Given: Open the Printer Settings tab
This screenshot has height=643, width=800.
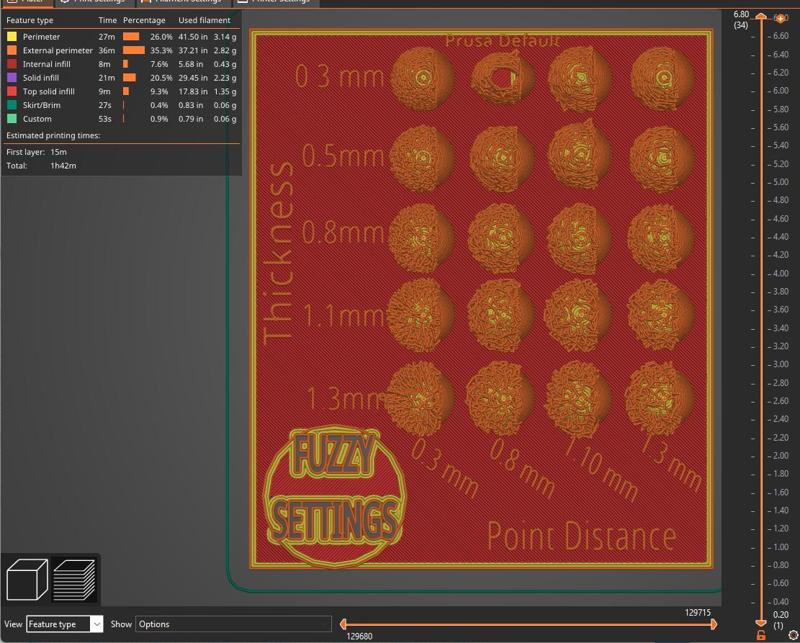Looking at the screenshot, I should tap(276, 2).
